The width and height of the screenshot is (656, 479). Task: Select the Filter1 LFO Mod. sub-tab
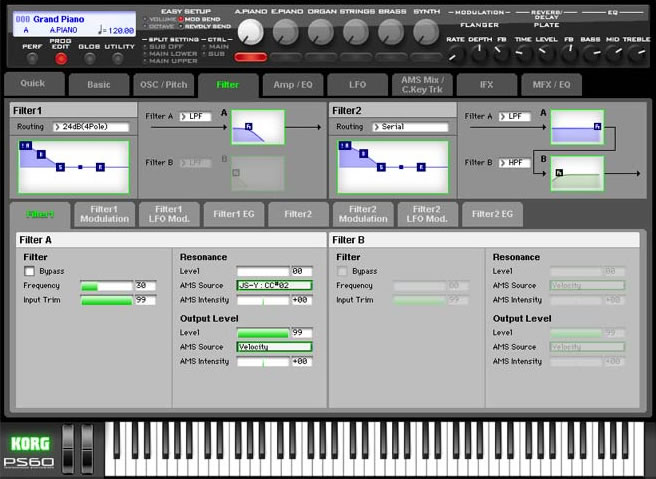click(x=169, y=214)
